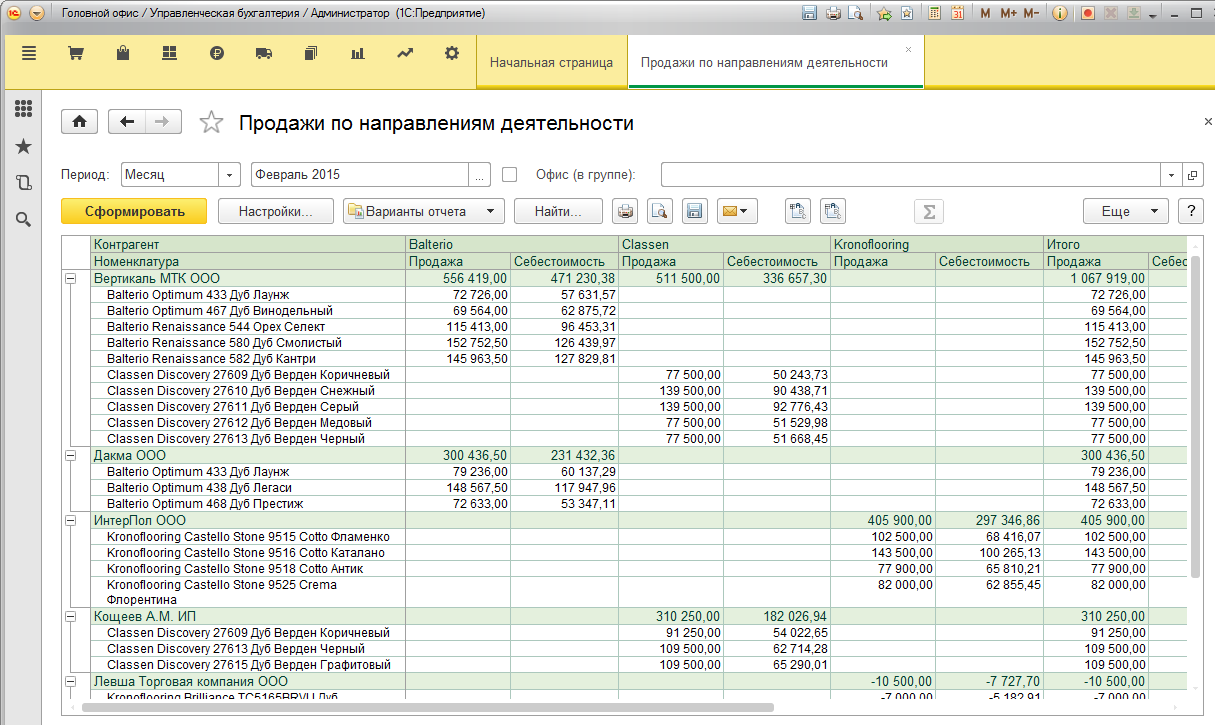1215x725 pixels.
Task: Open the stacked documents section icon
Action: pyautogui.click(x=311, y=54)
